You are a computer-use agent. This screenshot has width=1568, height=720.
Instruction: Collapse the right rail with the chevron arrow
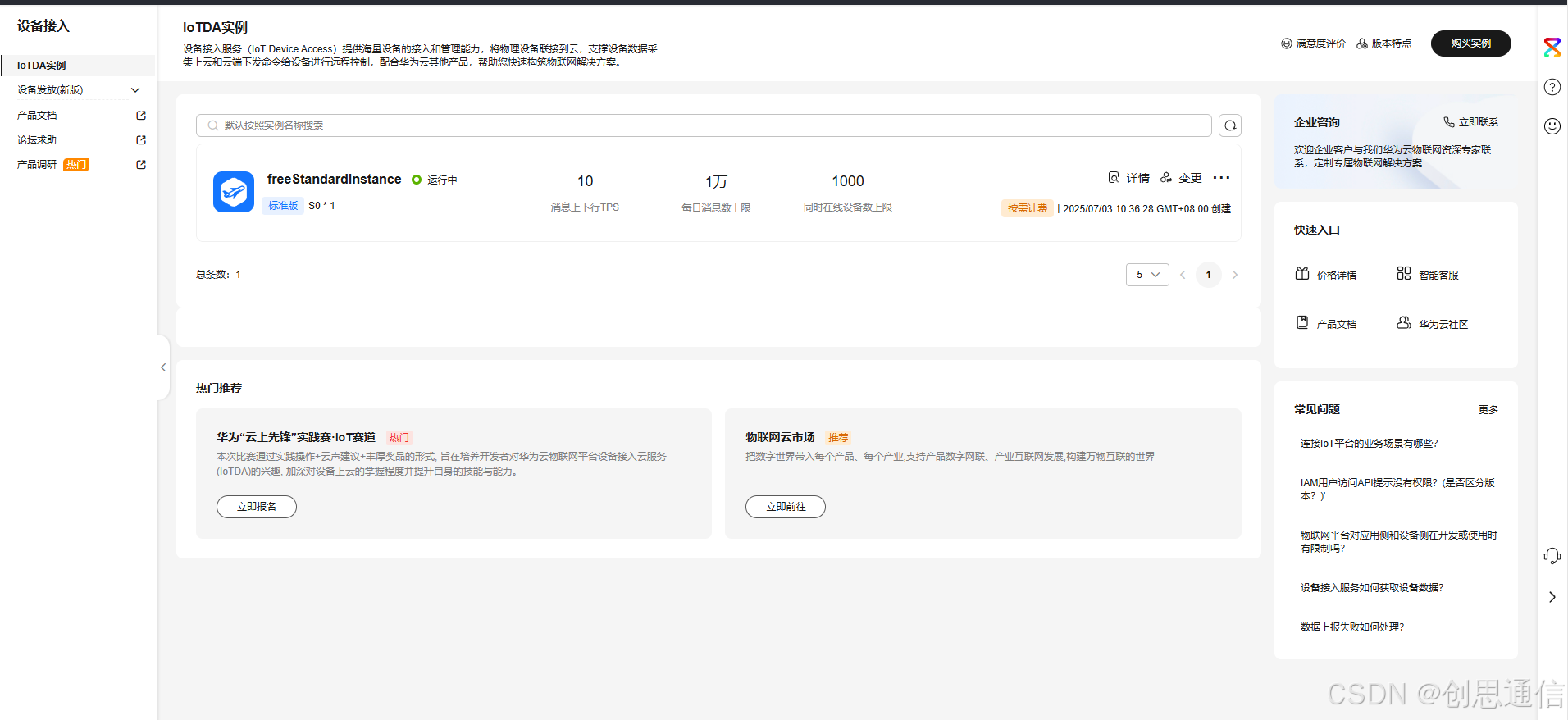point(1552,597)
